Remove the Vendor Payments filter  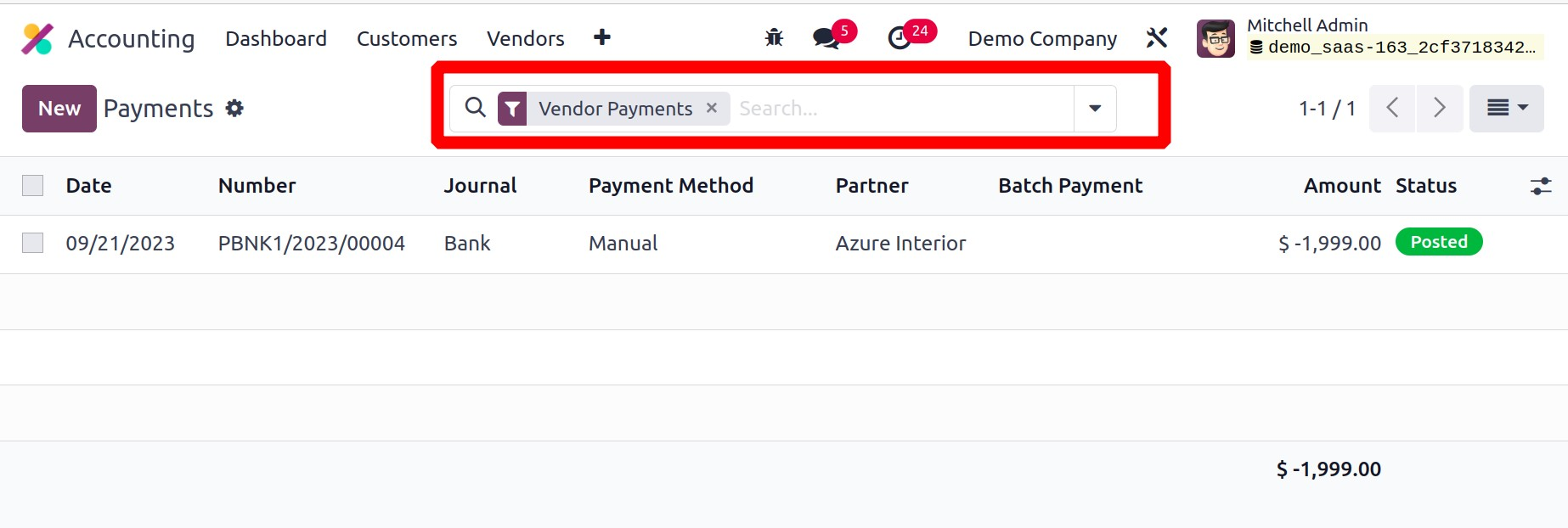point(712,108)
